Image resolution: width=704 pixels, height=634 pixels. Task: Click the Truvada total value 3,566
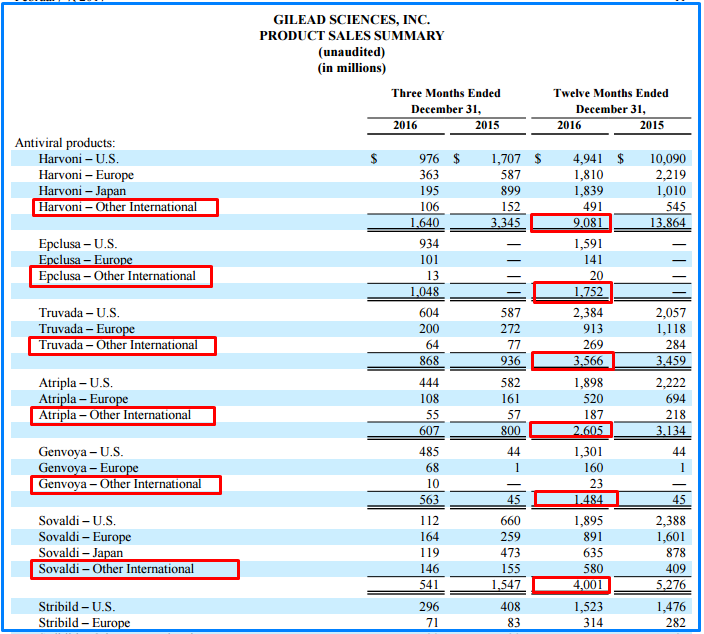pos(572,361)
